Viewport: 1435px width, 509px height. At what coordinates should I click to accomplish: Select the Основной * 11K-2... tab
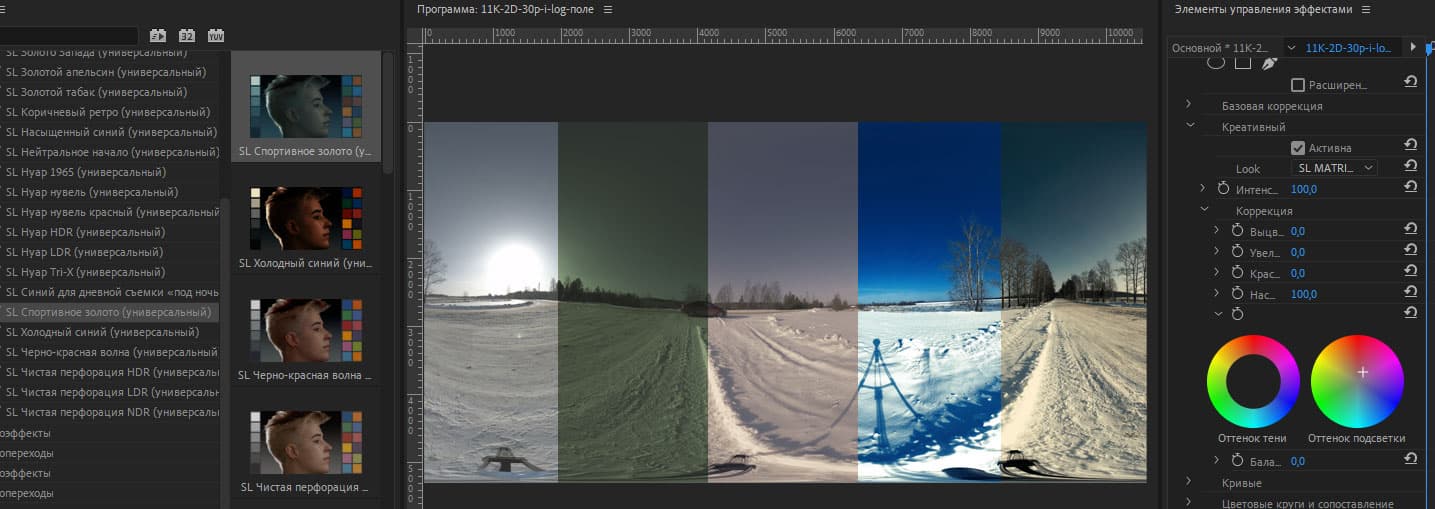[1220, 47]
